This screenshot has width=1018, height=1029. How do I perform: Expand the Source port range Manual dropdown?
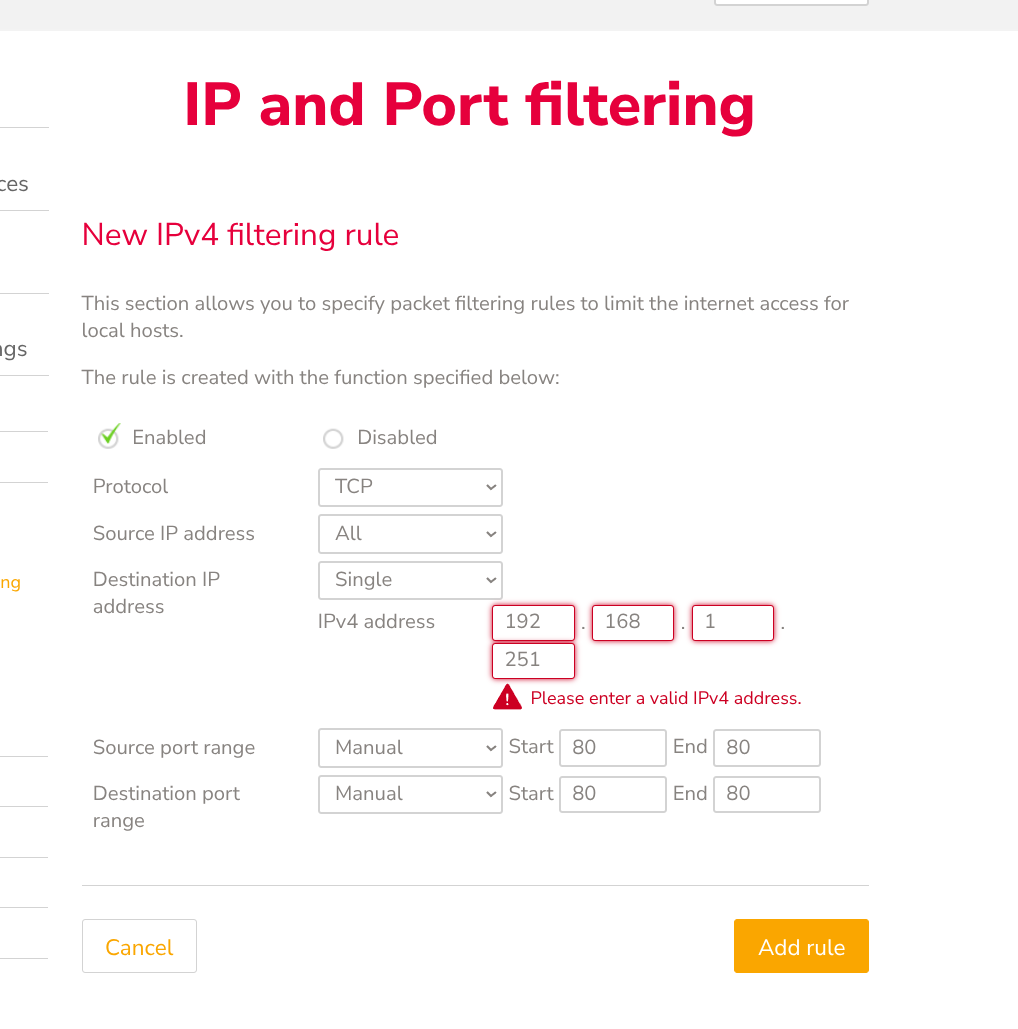pos(410,748)
